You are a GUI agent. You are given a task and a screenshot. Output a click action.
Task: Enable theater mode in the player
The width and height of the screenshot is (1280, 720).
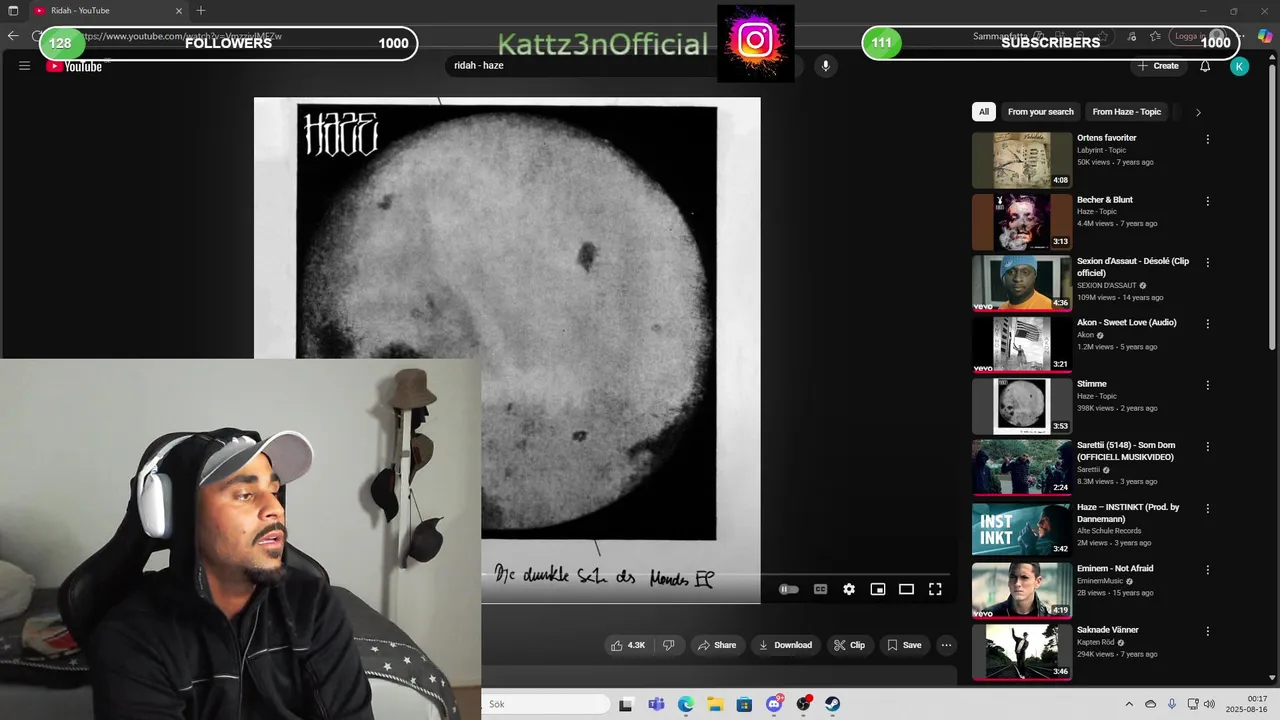[x=906, y=589]
